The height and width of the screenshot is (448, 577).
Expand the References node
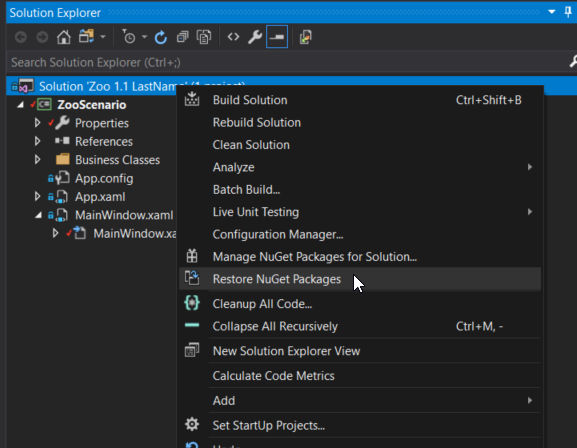click(38, 141)
